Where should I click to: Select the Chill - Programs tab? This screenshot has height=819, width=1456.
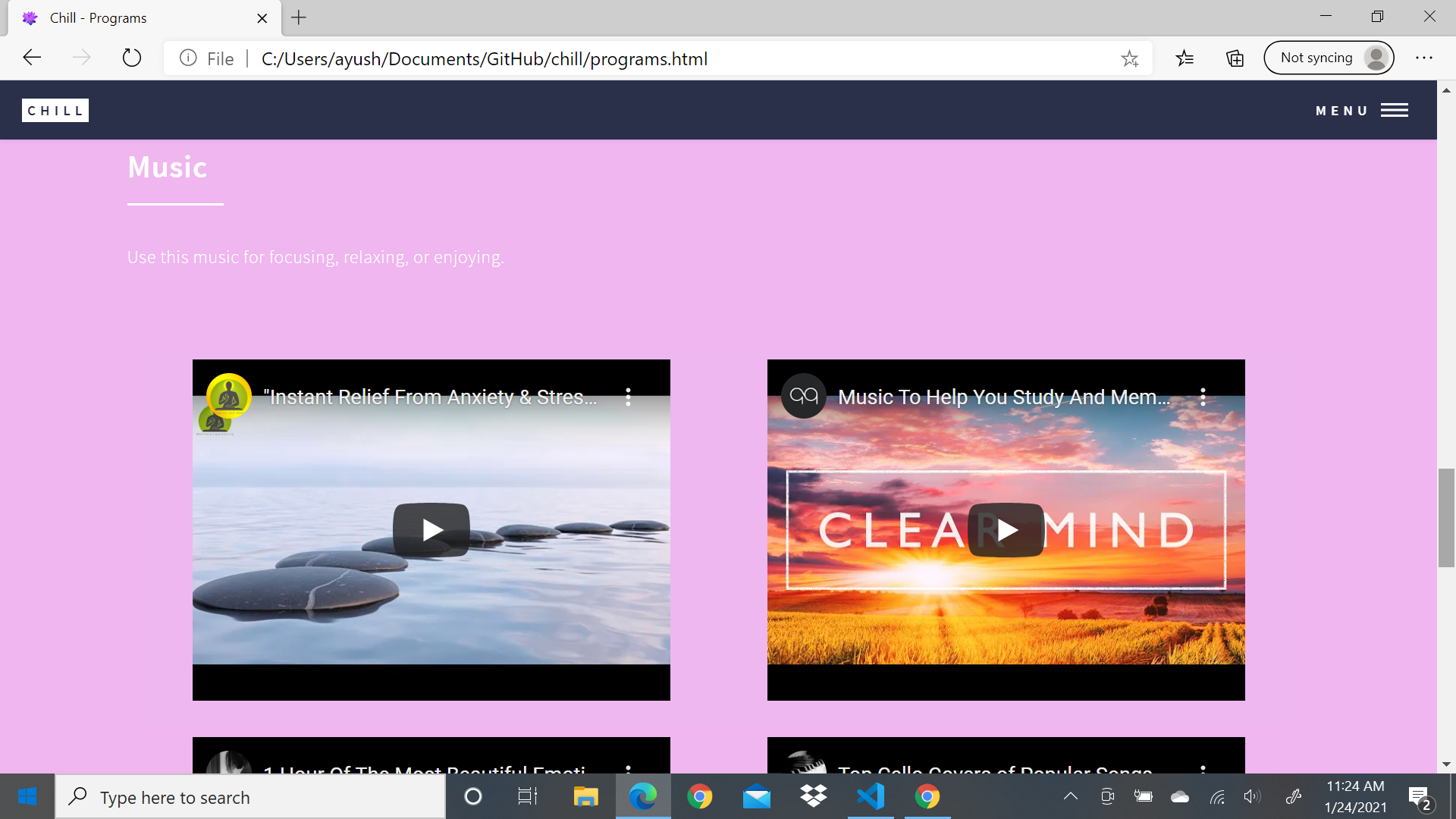pyautogui.click(x=136, y=18)
